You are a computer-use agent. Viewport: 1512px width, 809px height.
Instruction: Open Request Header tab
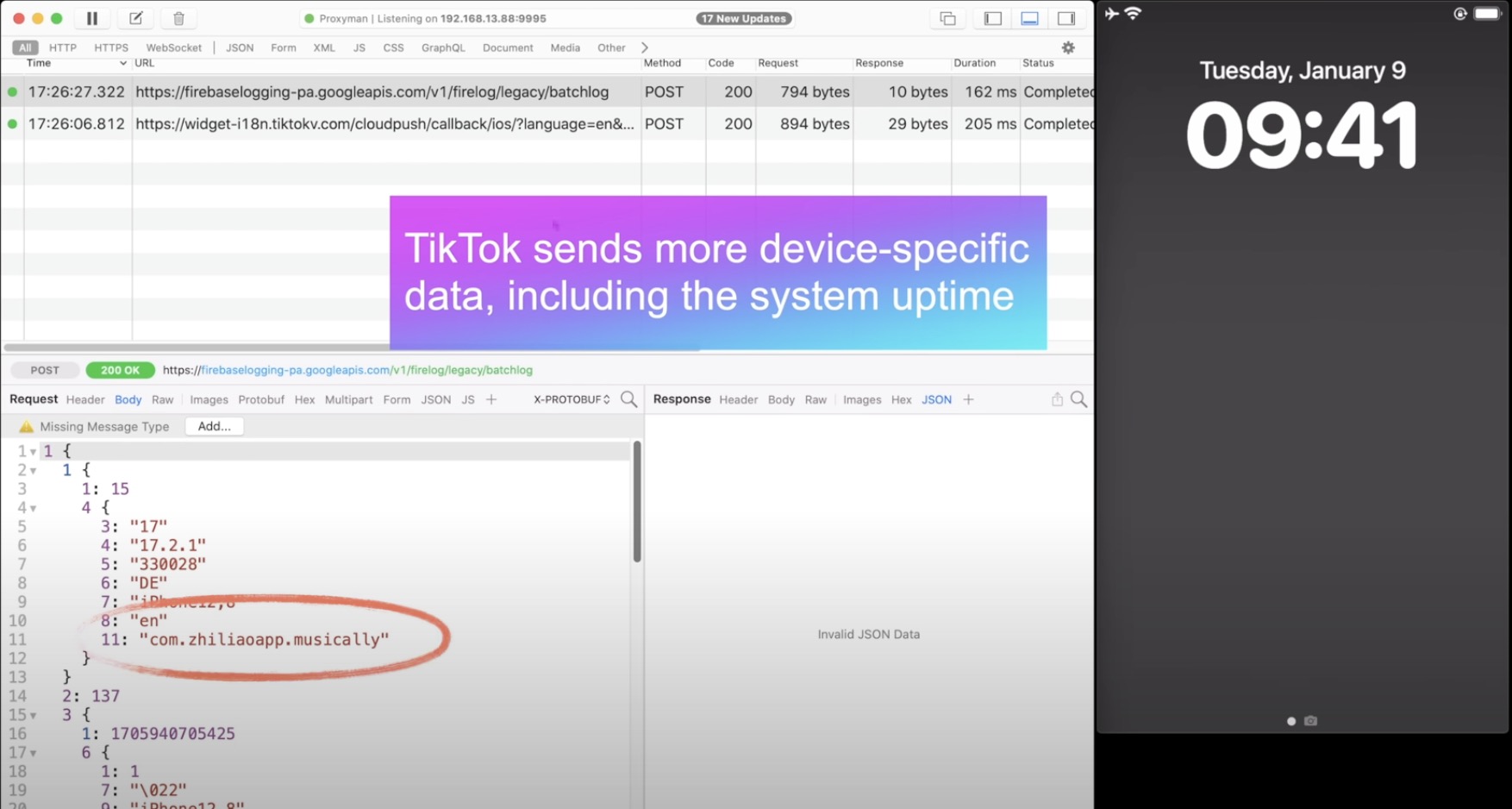[x=85, y=399]
